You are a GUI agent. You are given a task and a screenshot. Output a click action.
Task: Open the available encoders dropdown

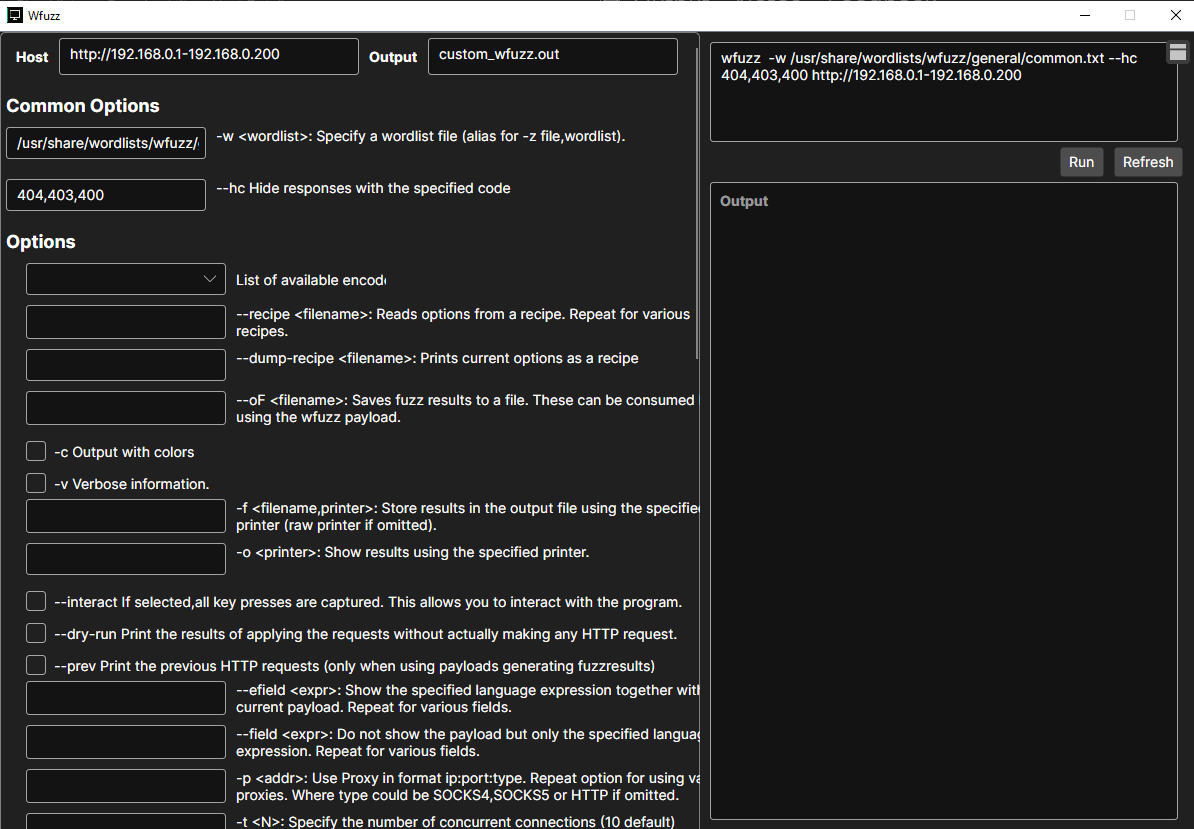(x=126, y=279)
